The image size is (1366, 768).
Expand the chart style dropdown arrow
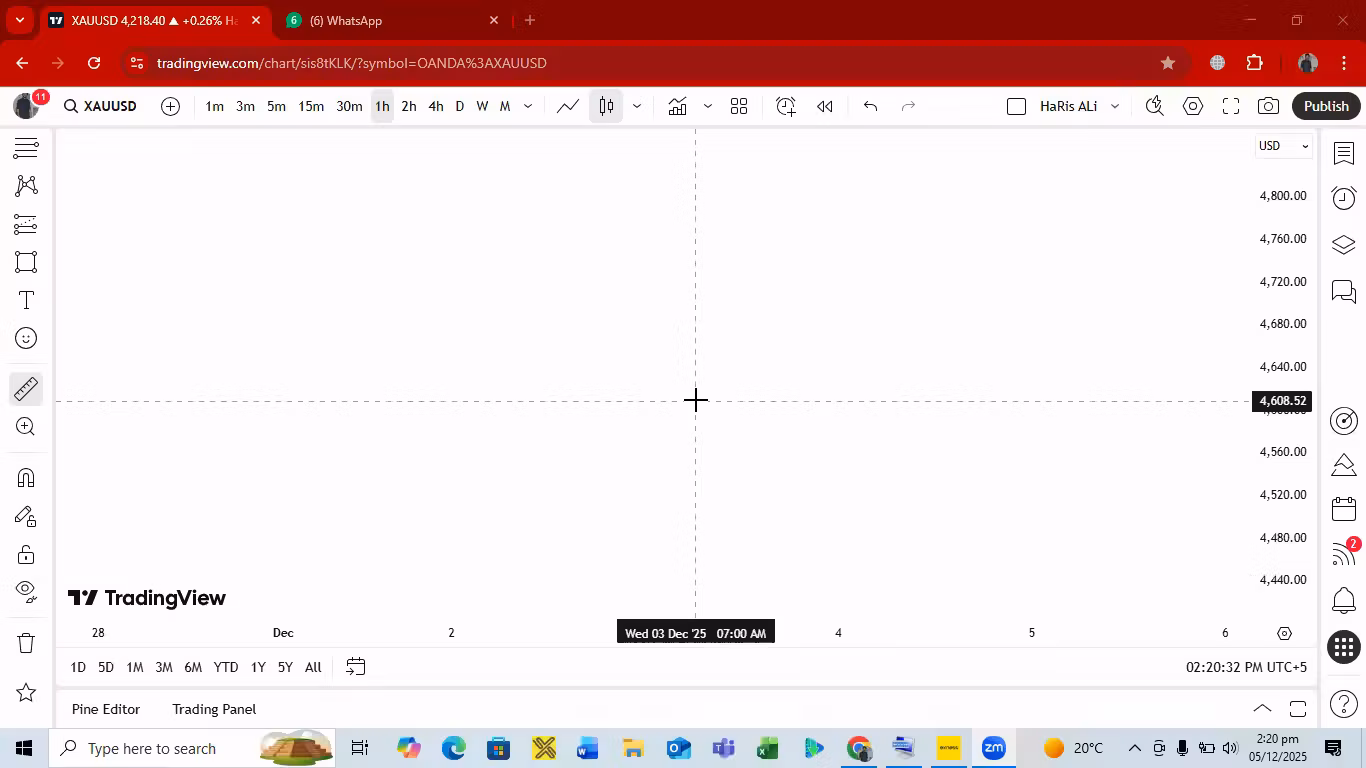636,106
